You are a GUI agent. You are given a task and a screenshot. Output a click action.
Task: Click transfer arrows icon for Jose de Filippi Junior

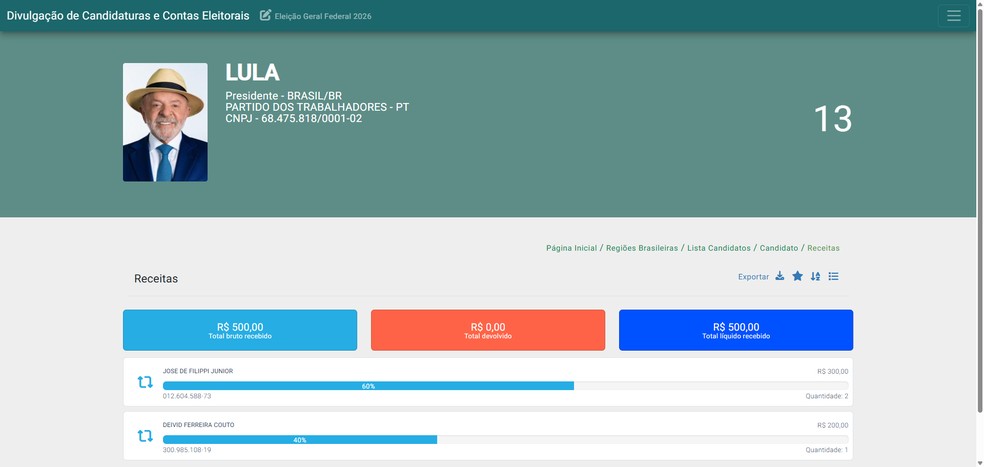pos(145,382)
